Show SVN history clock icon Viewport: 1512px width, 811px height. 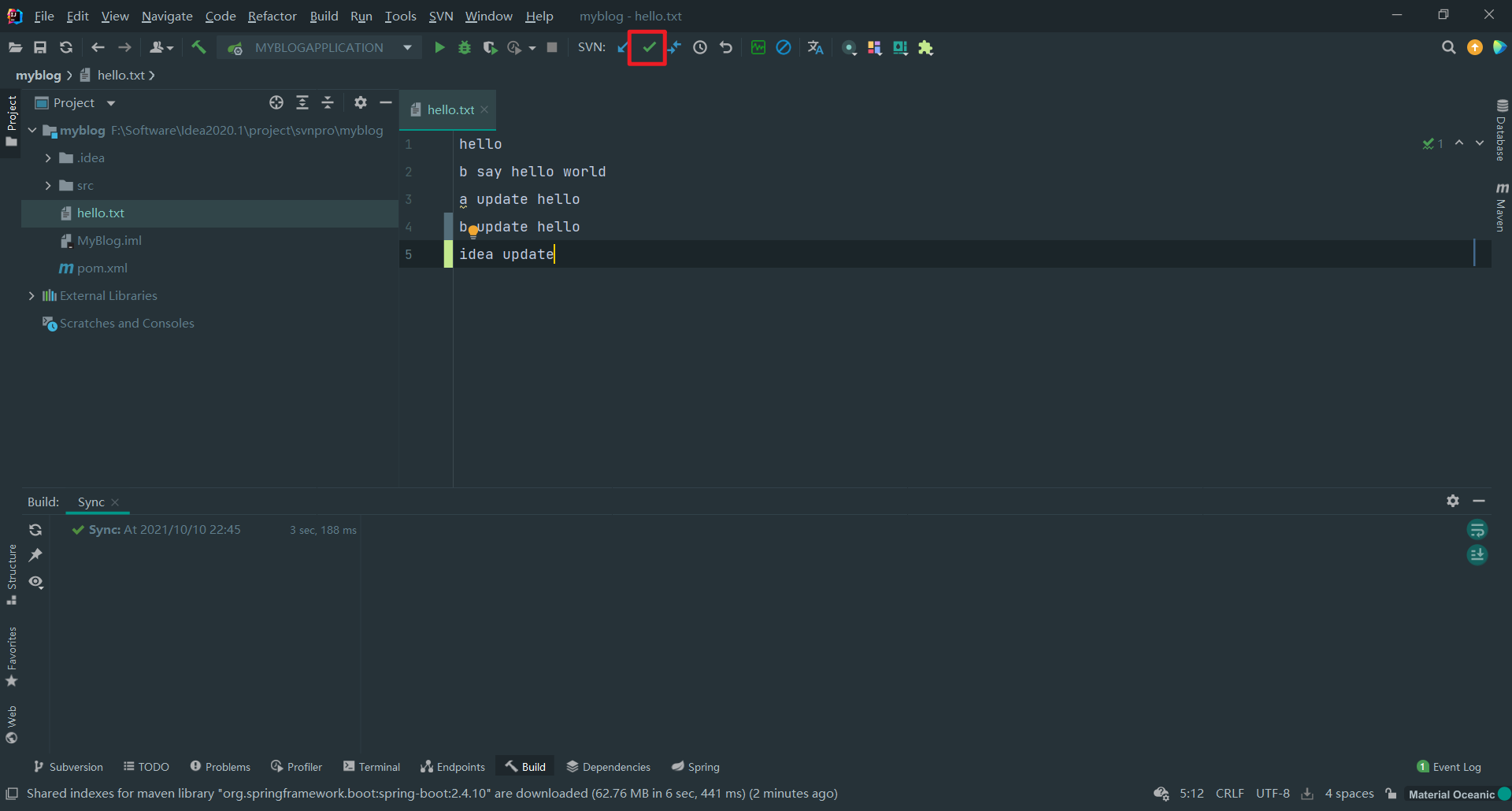tap(700, 48)
